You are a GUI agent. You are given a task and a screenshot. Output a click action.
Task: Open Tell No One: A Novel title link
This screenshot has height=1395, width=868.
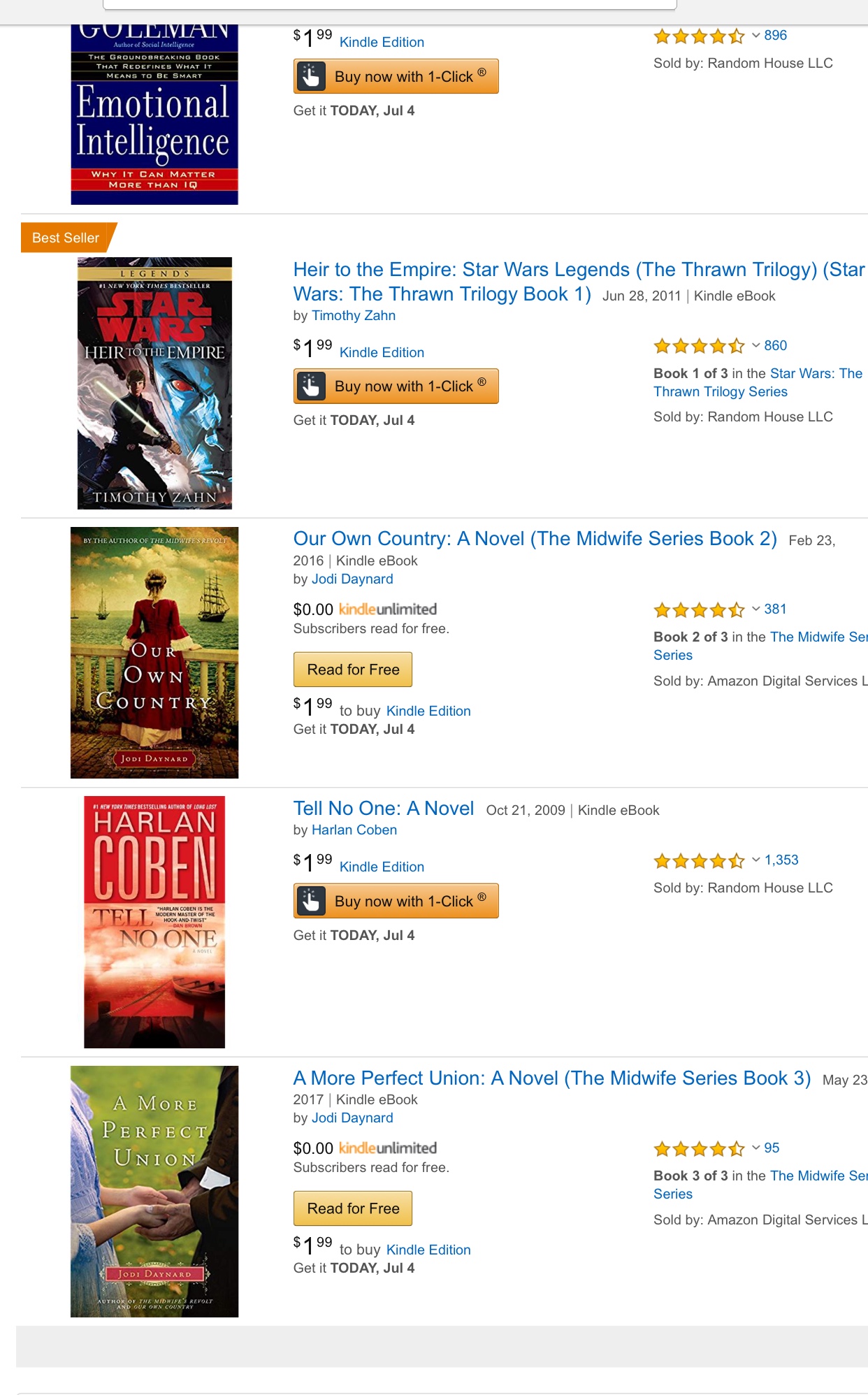384,809
